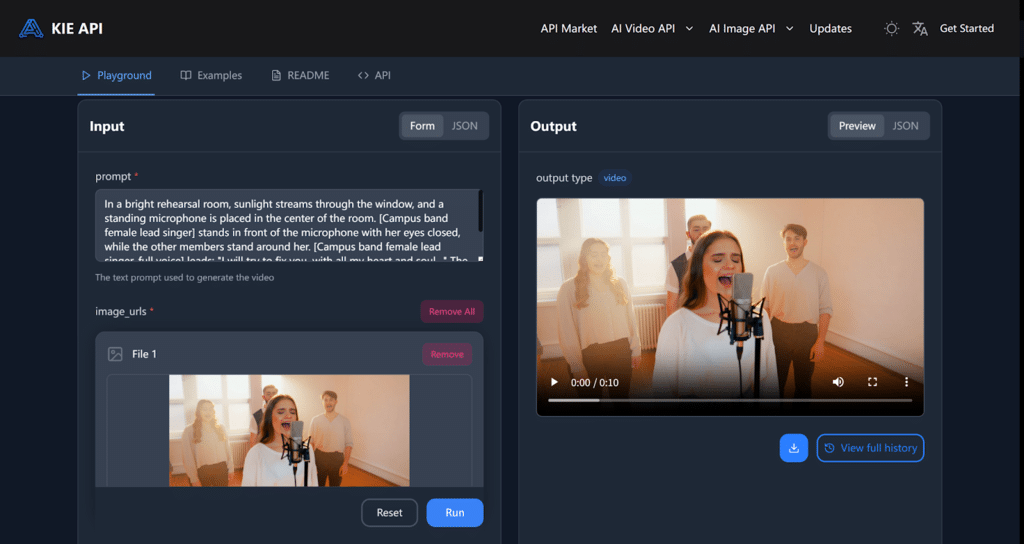1024x544 pixels.
Task: Remove File 1 with the Remove button
Action: click(x=447, y=354)
